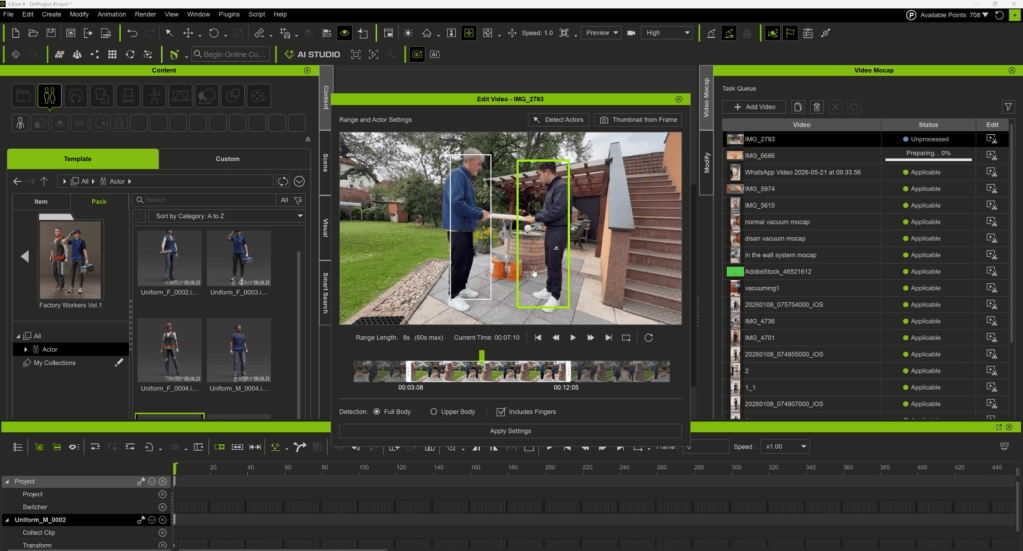
Task: Jump to range start in Edit Video
Action: point(538,338)
